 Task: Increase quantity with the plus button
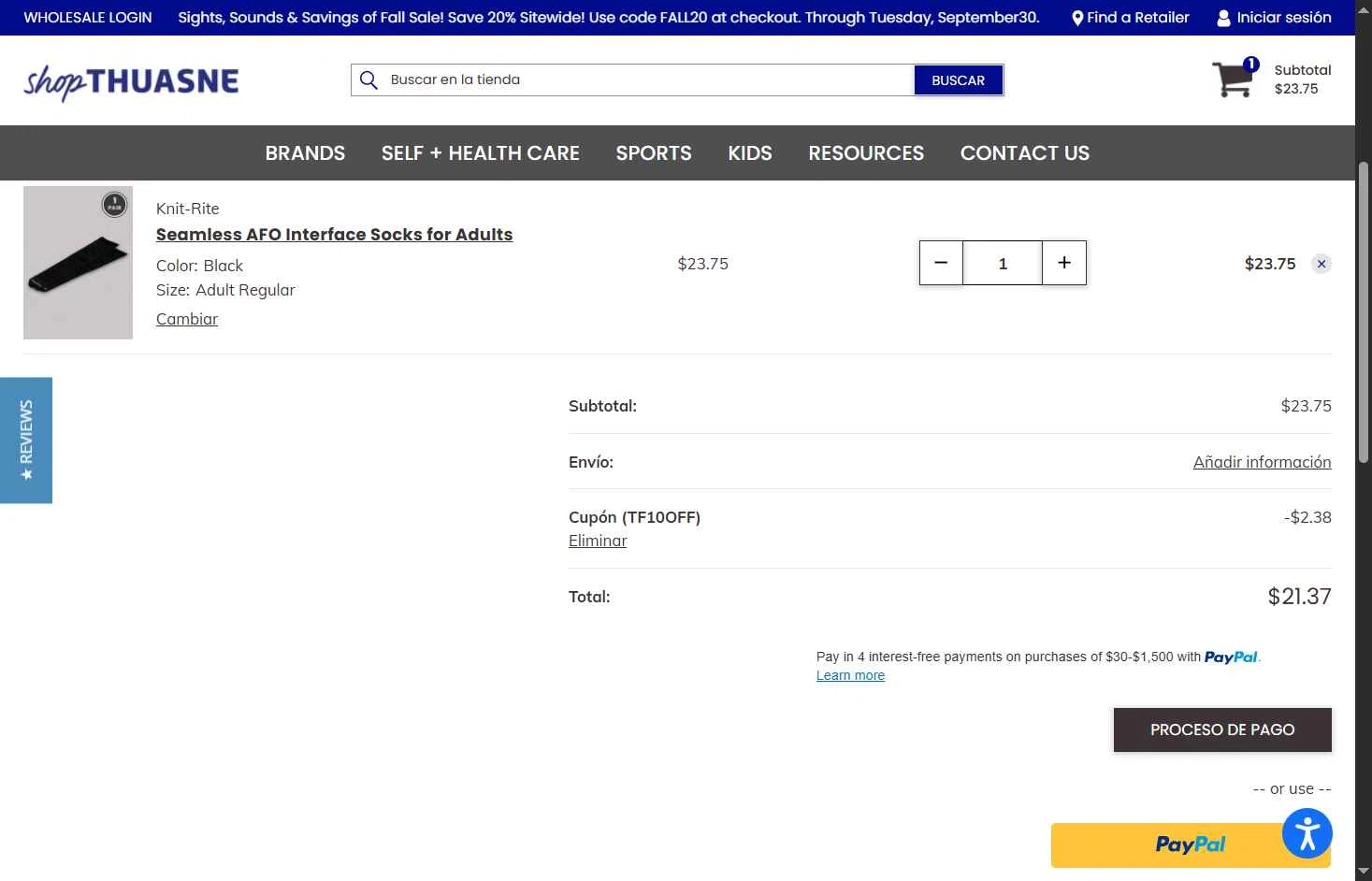click(1064, 263)
